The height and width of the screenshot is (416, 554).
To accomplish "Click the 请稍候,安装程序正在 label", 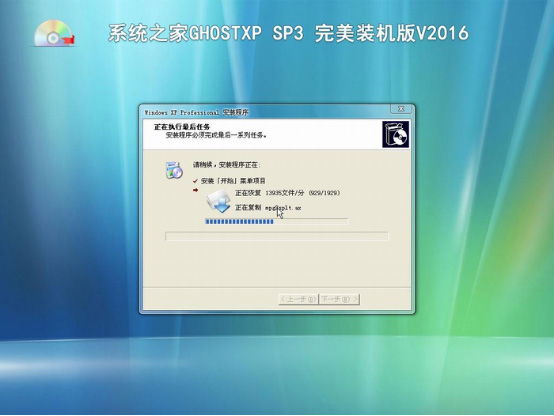I will click(x=226, y=165).
